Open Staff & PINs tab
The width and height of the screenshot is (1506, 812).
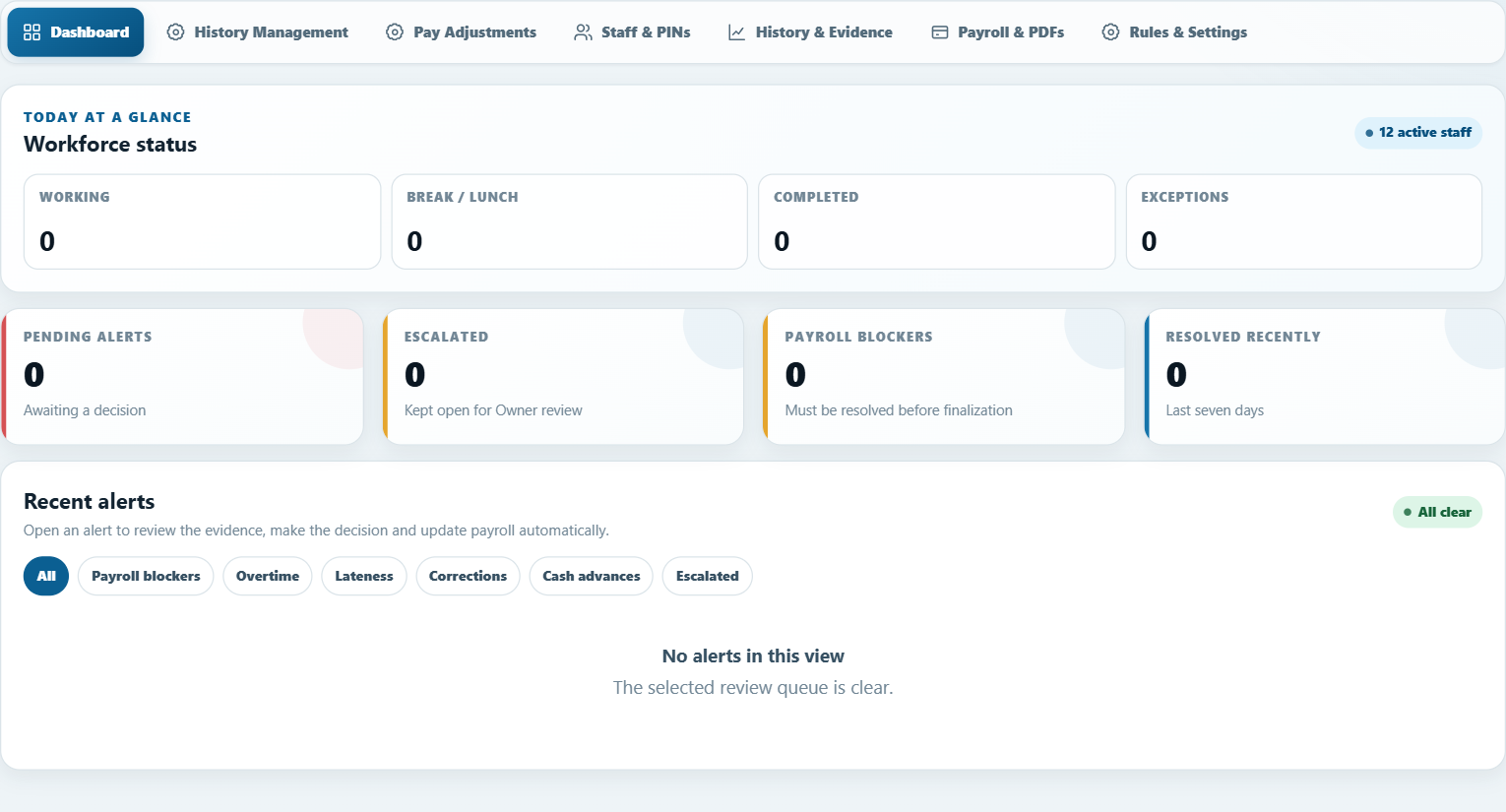(633, 32)
